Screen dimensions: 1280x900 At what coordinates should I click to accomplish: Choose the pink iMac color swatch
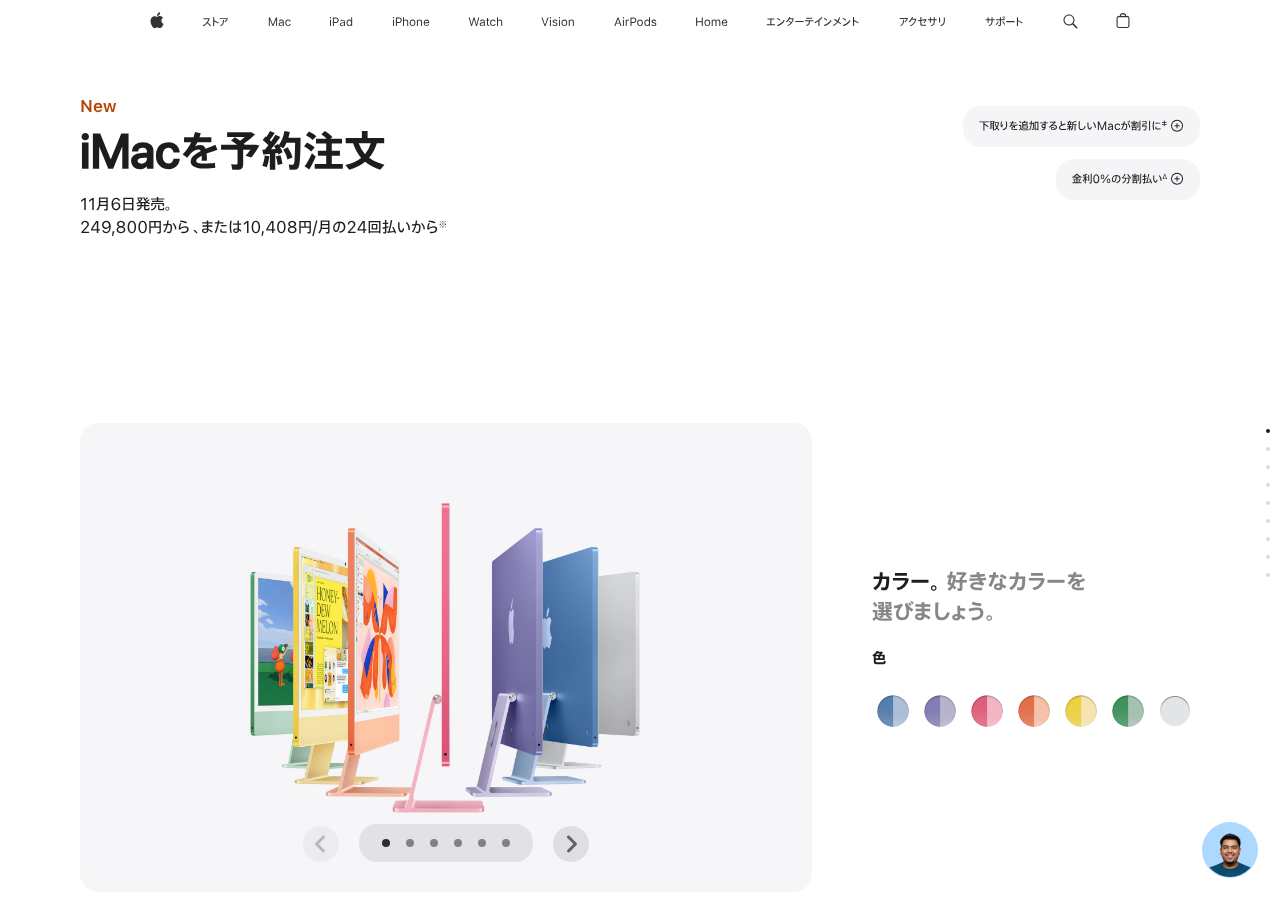[x=987, y=711]
